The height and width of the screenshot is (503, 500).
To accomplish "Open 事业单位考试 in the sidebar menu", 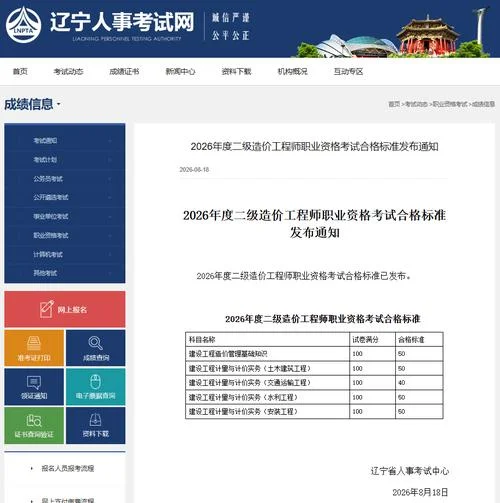I will (x=51, y=216).
